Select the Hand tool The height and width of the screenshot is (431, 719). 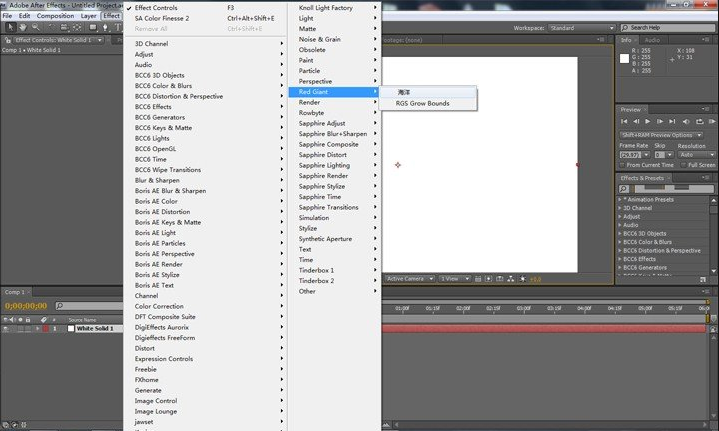pyautogui.click(x=21, y=28)
